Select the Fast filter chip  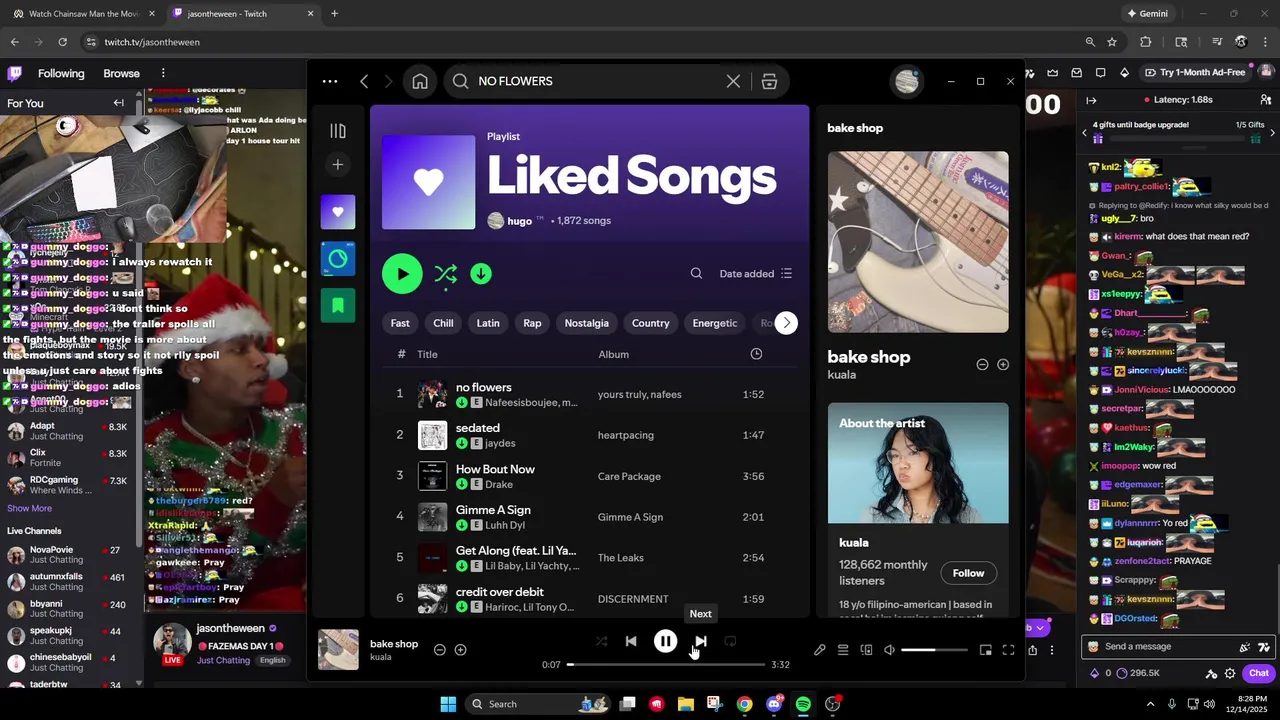tap(400, 323)
